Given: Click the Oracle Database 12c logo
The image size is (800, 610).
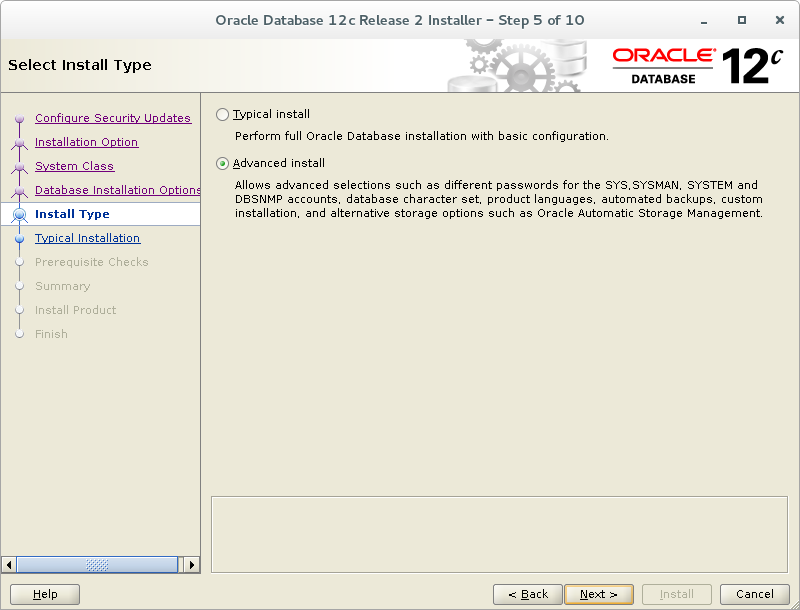Looking at the screenshot, I should click(697, 66).
